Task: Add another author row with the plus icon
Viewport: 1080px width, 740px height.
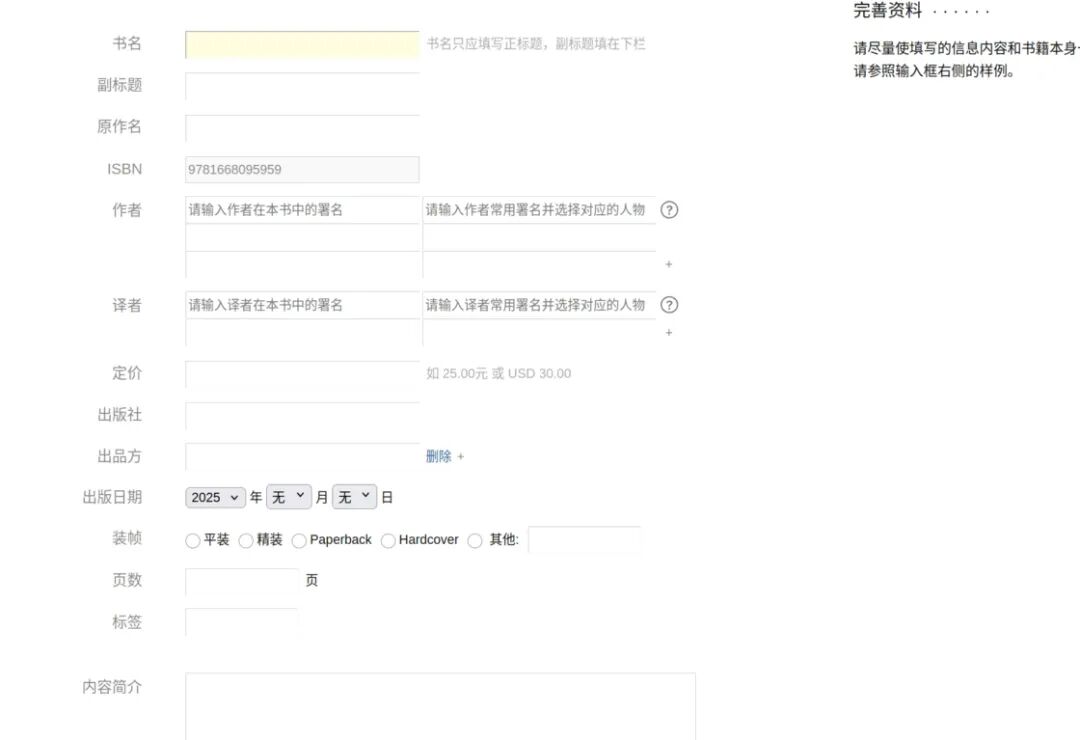Action: [668, 264]
